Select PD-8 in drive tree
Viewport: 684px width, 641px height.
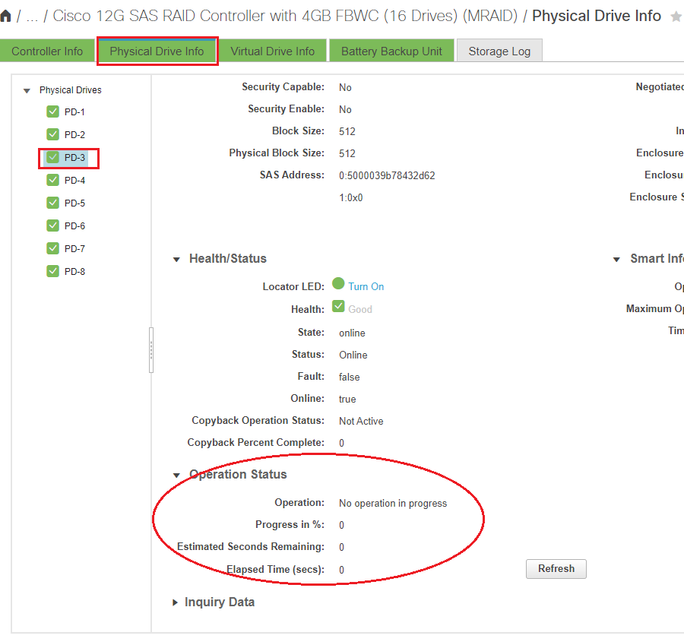click(75, 271)
